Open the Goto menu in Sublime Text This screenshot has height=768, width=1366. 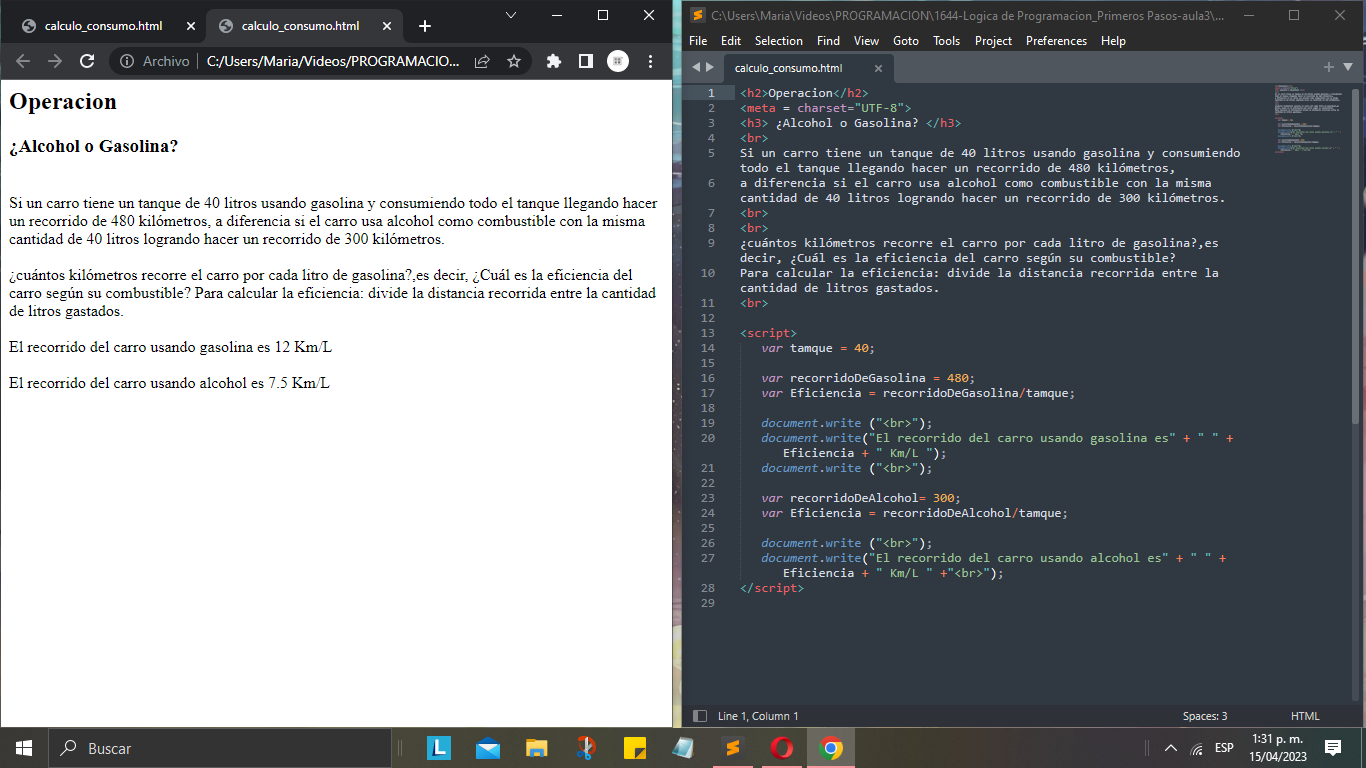click(x=906, y=41)
